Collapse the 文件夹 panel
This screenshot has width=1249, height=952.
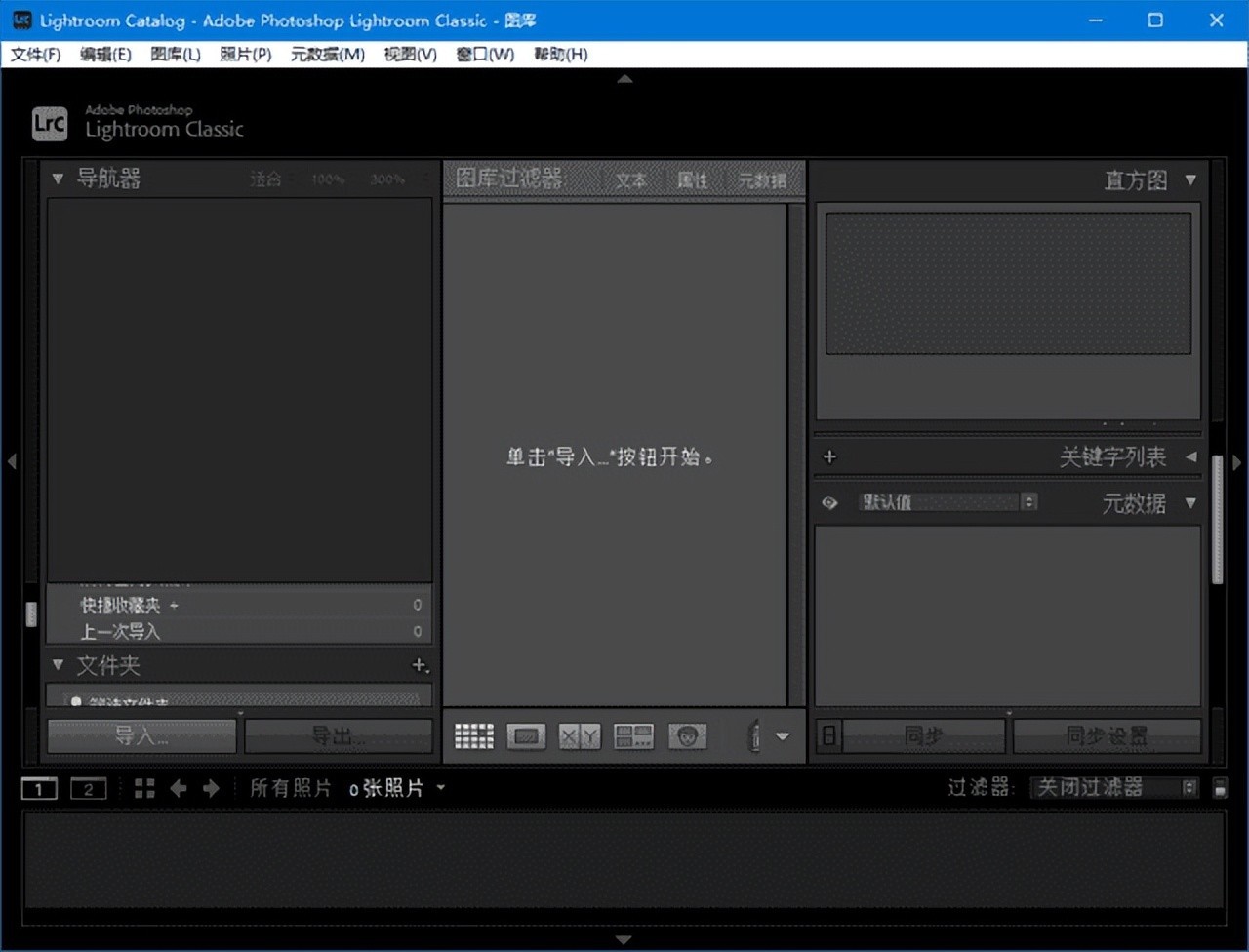point(58,665)
